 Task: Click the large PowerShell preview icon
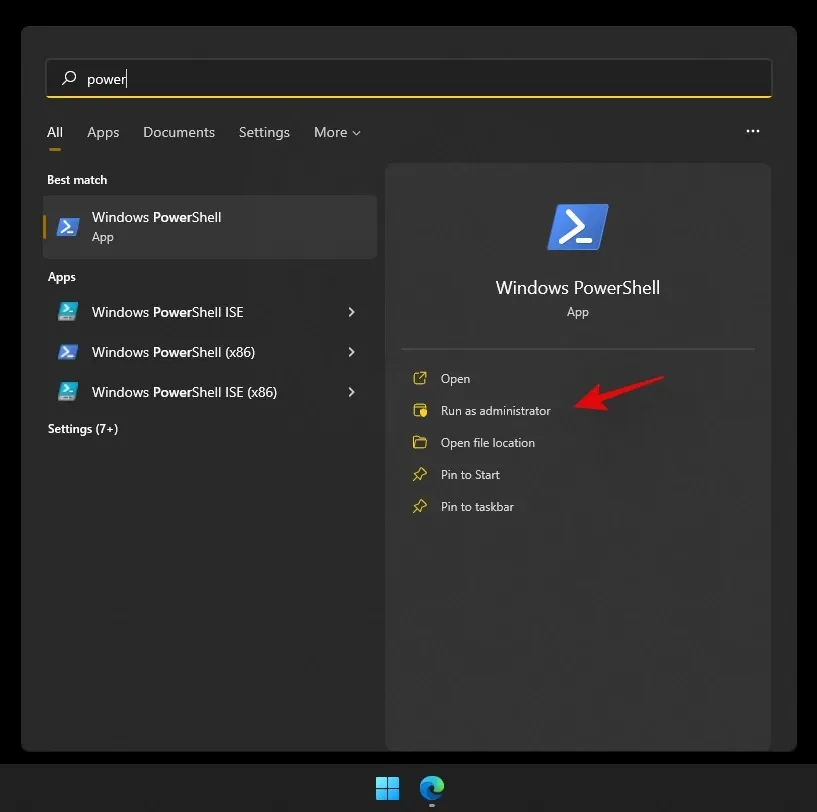tap(577, 226)
